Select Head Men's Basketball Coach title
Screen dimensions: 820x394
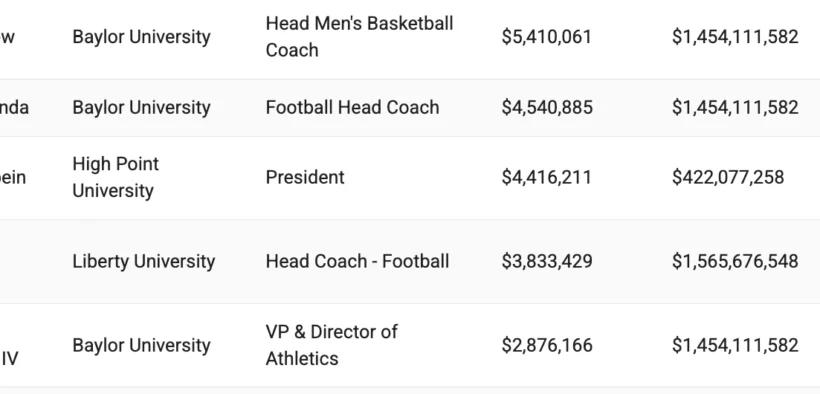coord(359,37)
